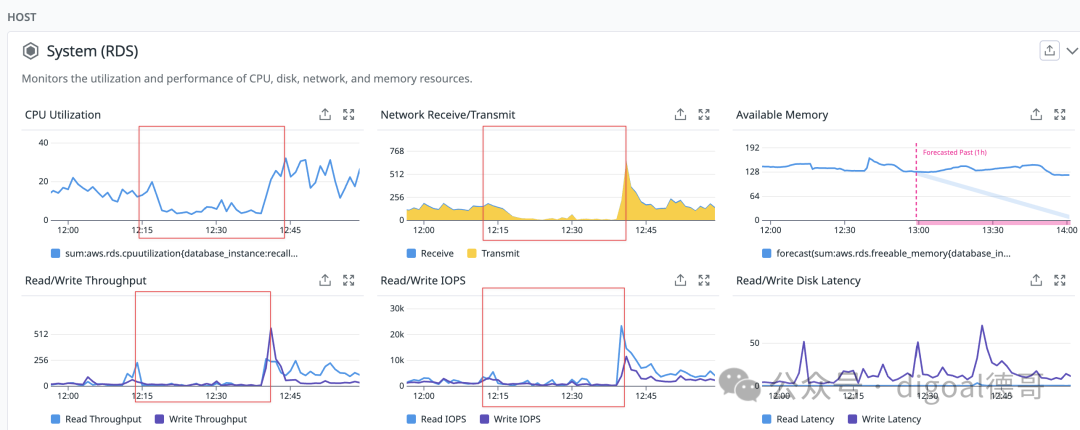
Task: Click the aws.rds.cpuutilization legend entry
Action: tap(175, 253)
